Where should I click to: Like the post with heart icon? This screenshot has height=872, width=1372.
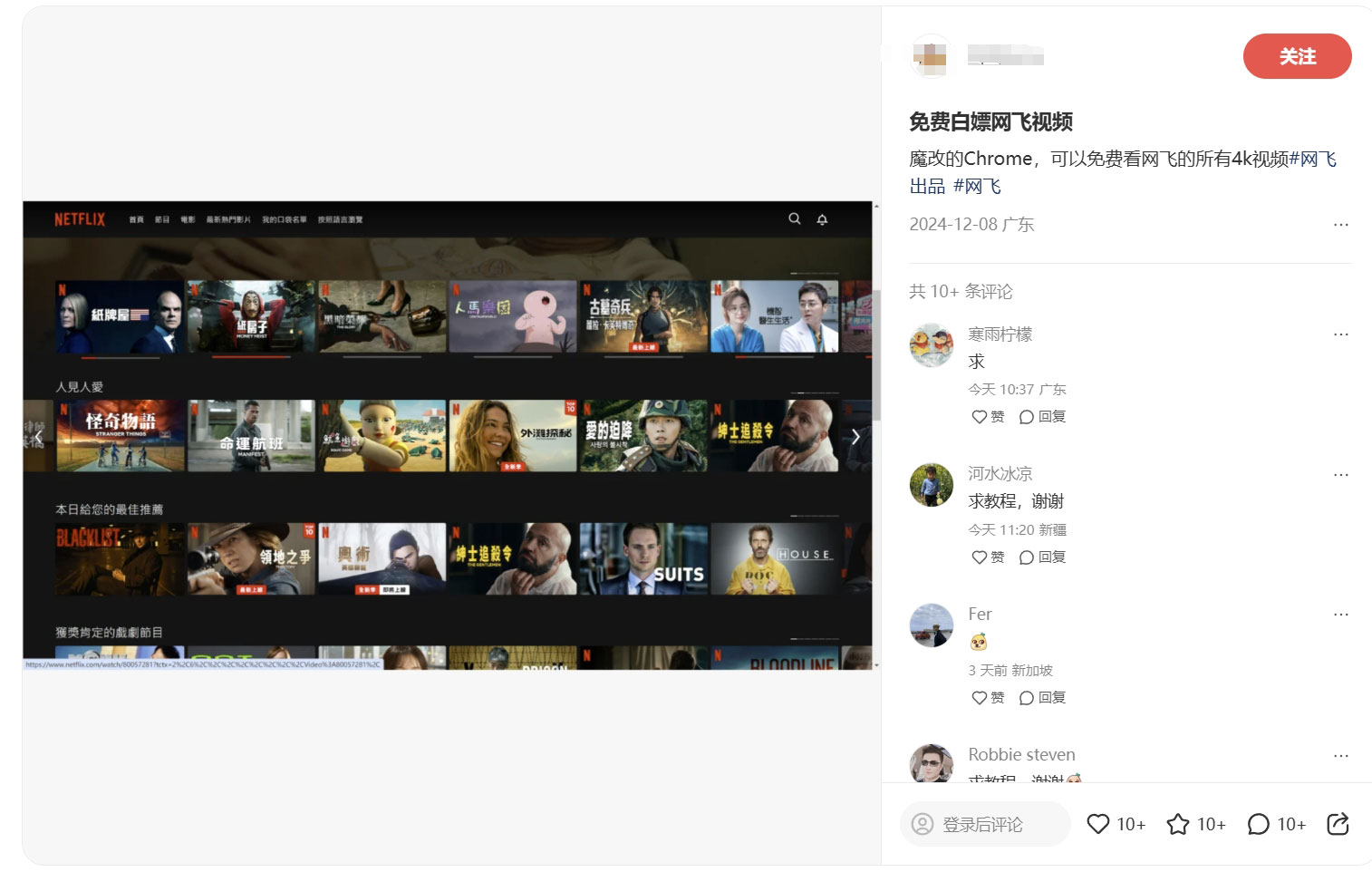tap(1098, 824)
